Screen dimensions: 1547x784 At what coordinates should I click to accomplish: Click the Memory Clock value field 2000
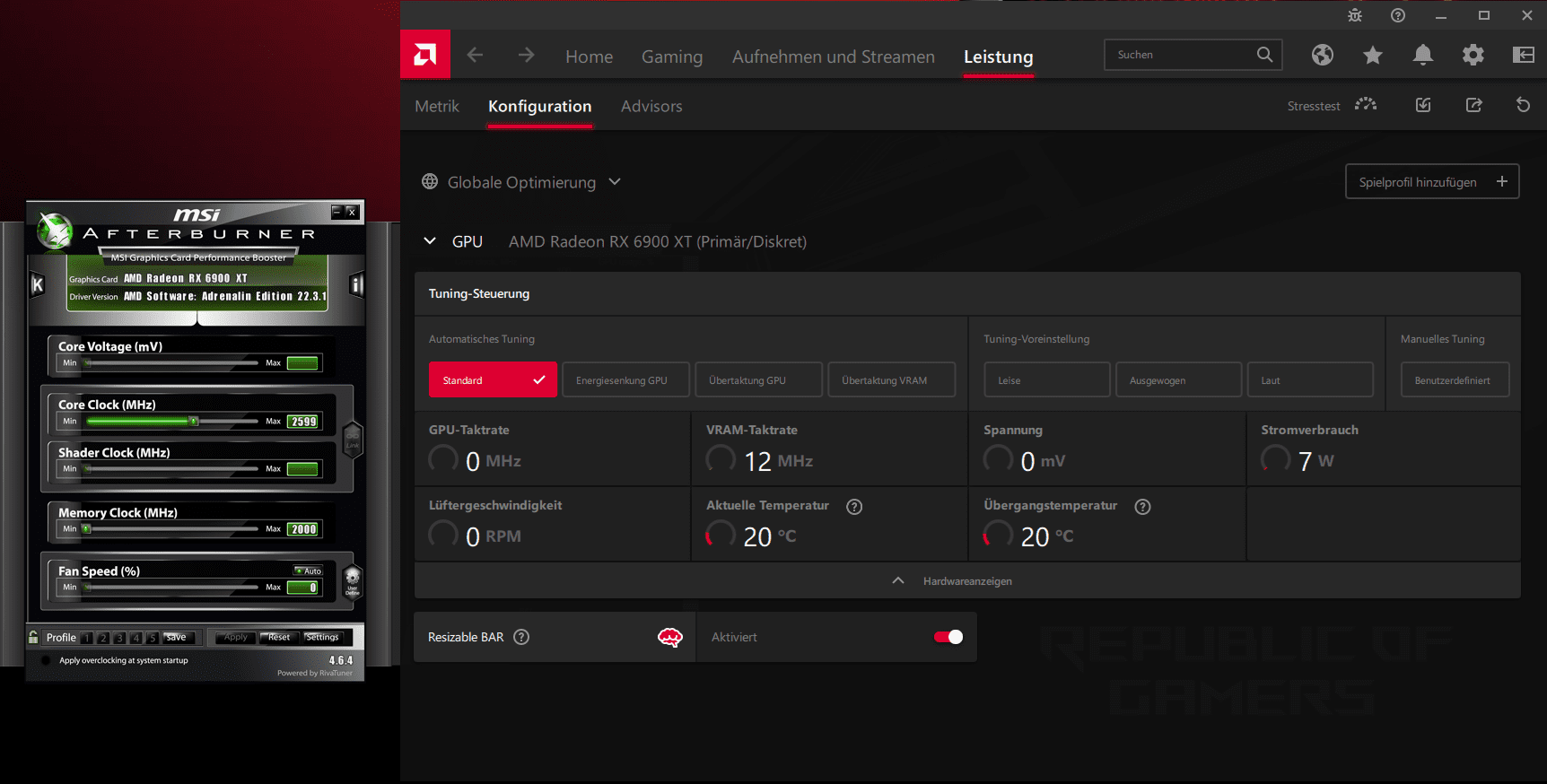coord(302,529)
